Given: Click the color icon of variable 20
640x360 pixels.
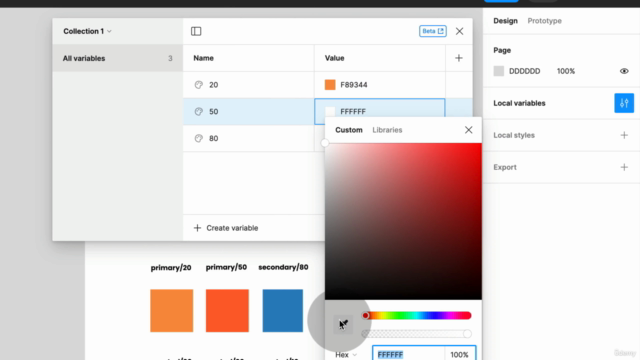Looking at the screenshot, I should point(198,85).
